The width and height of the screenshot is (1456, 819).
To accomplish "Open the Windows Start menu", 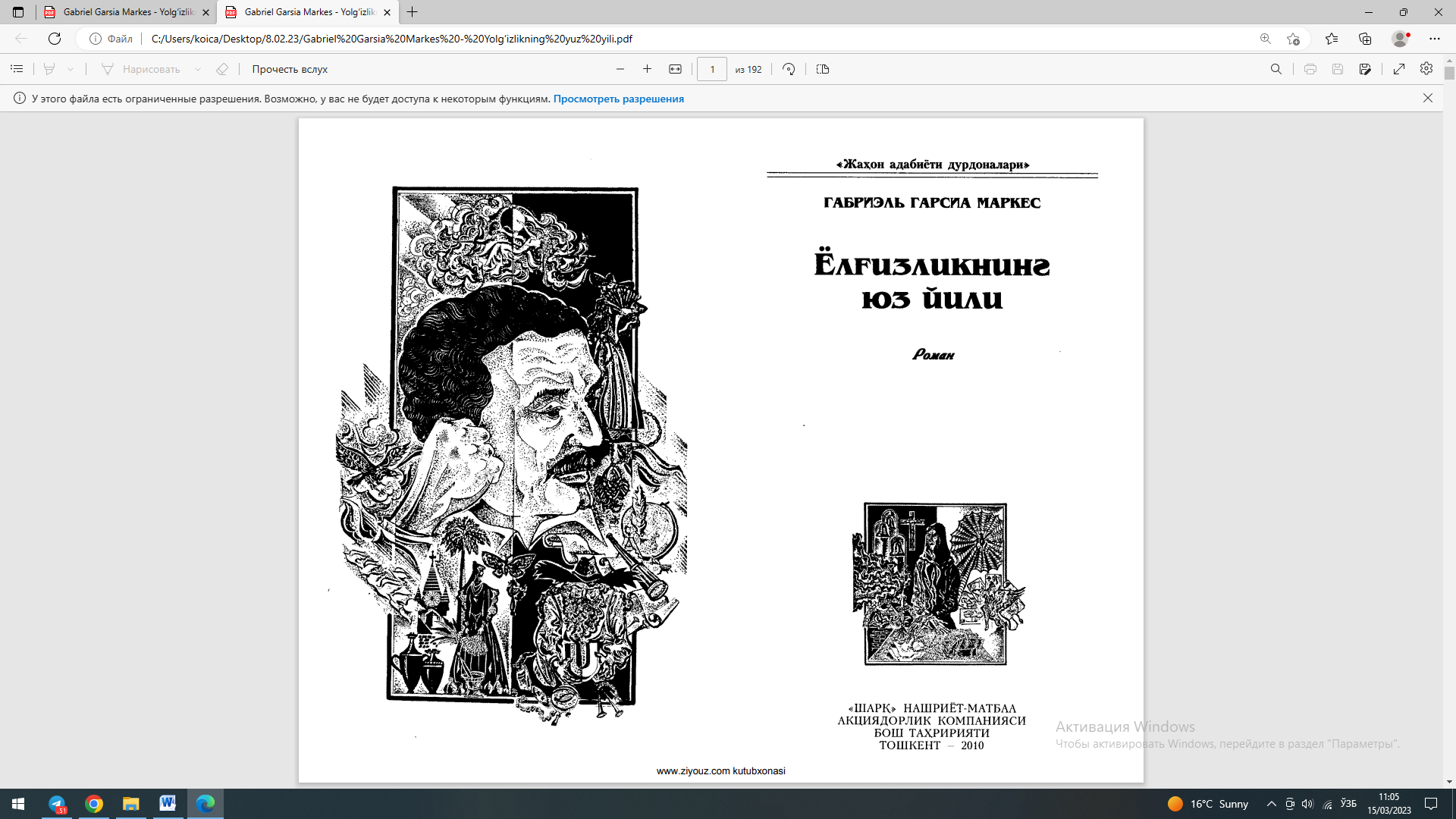I will point(18,804).
